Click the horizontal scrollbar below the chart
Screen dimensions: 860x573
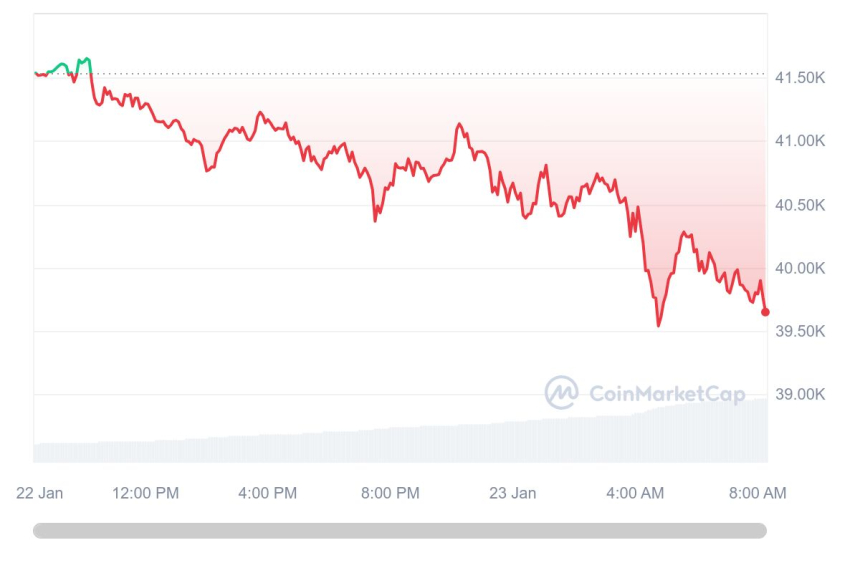[x=400, y=531]
